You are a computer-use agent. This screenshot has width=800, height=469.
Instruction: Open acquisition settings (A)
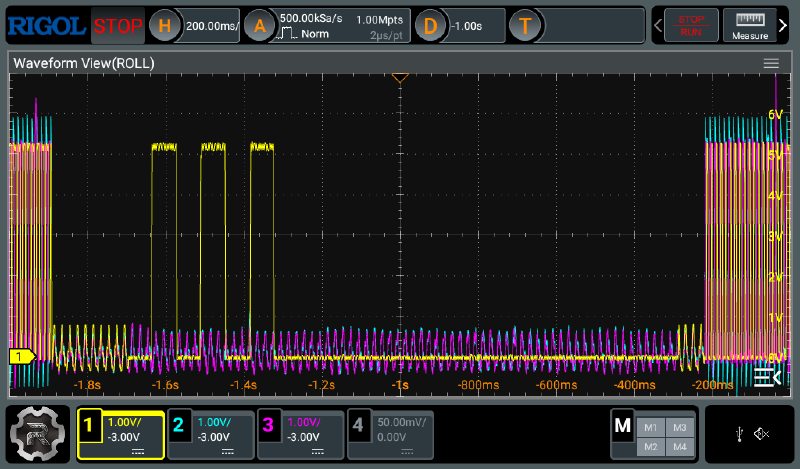point(261,26)
